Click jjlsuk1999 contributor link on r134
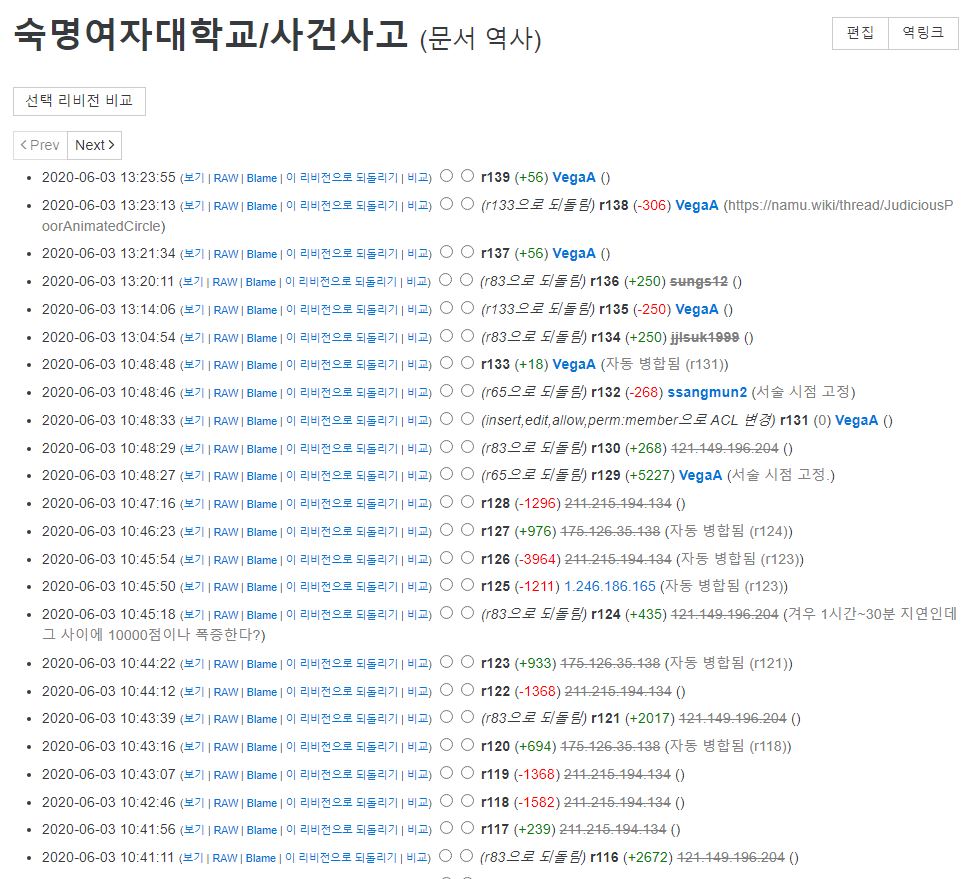The width and height of the screenshot is (978, 879). [x=705, y=337]
